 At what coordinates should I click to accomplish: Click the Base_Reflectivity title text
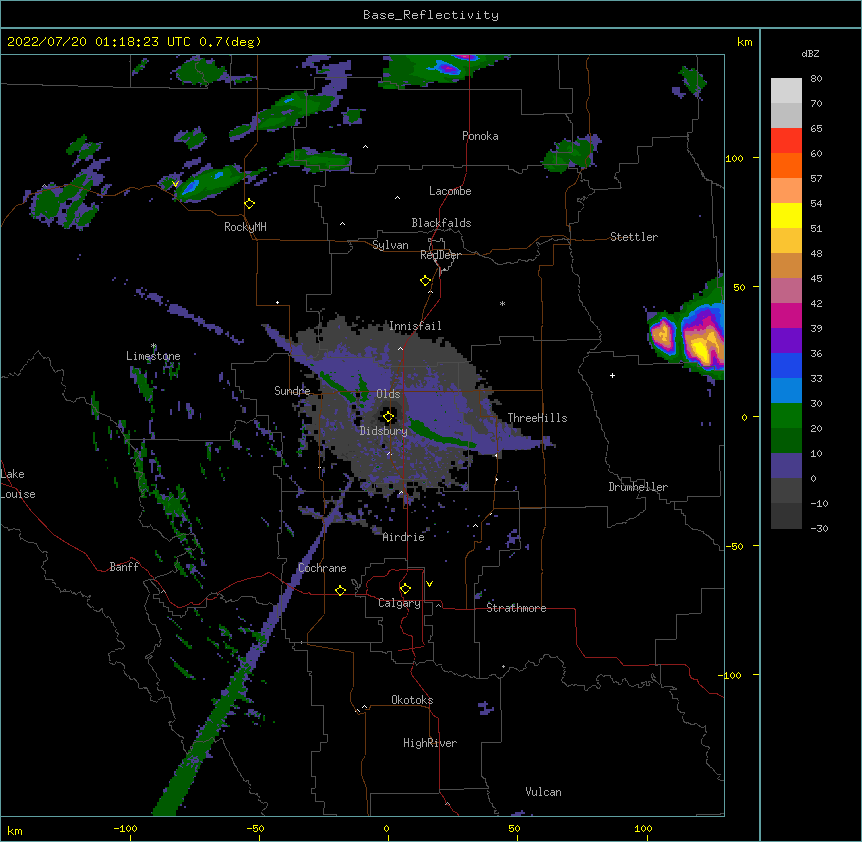click(x=430, y=15)
